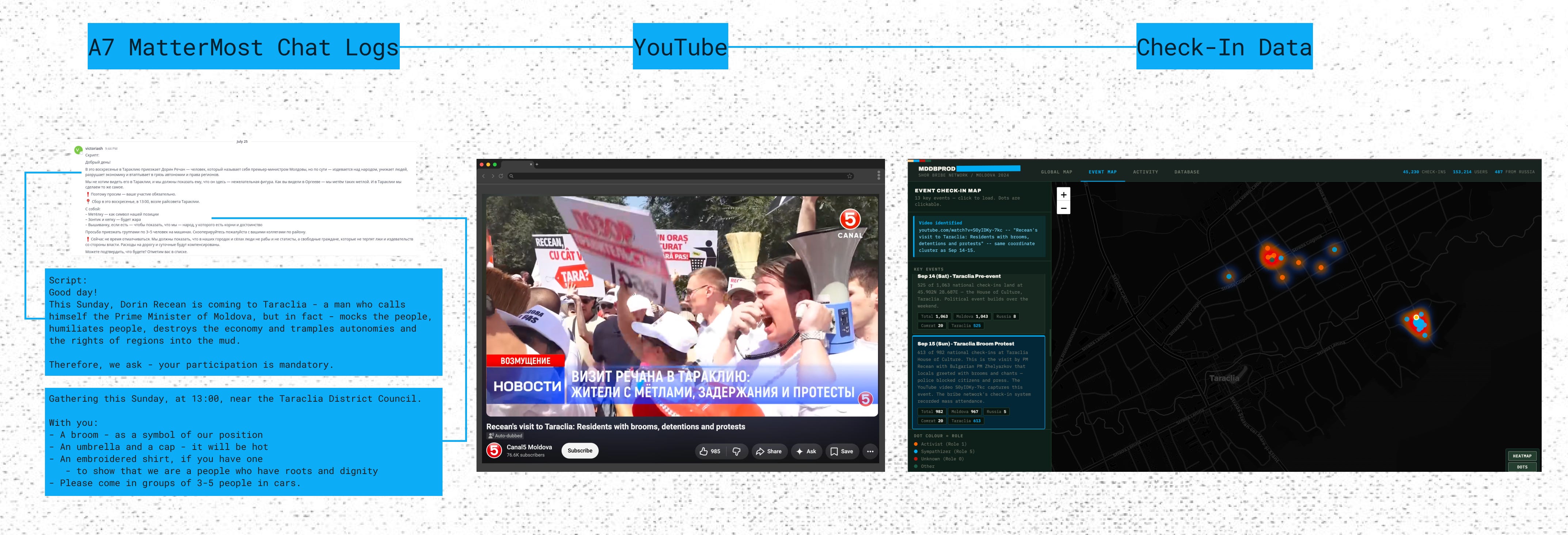The height and width of the screenshot is (535, 1568).
Task: Click the 153,214 users counter
Action: click(x=1470, y=172)
